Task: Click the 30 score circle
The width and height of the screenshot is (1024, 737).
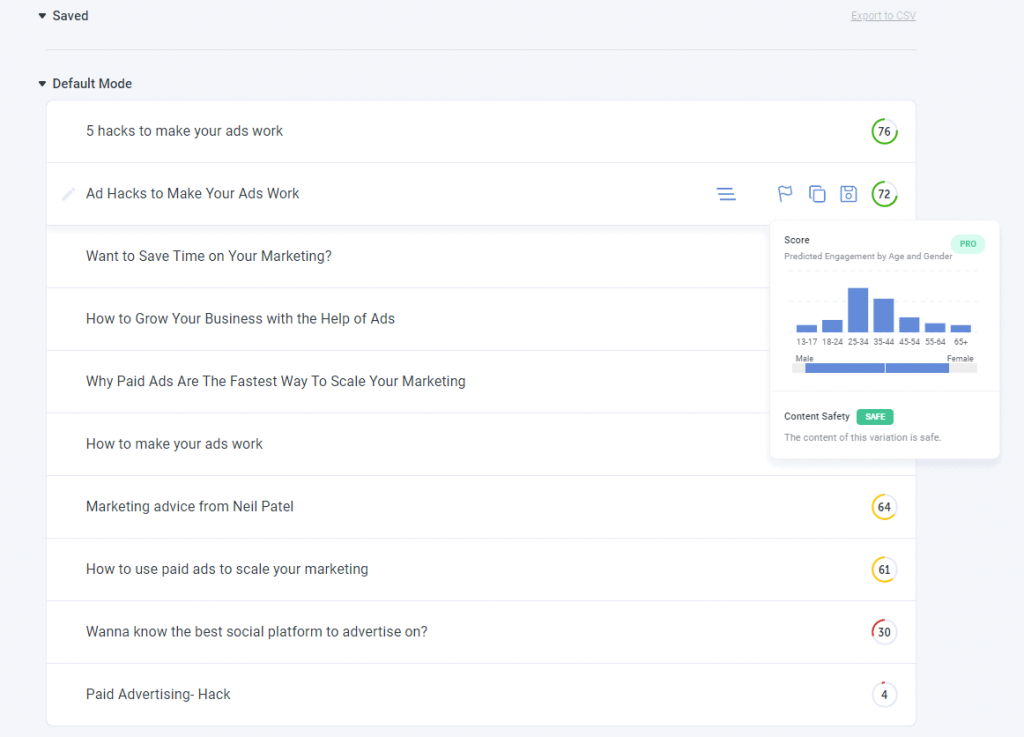Action: click(x=884, y=632)
